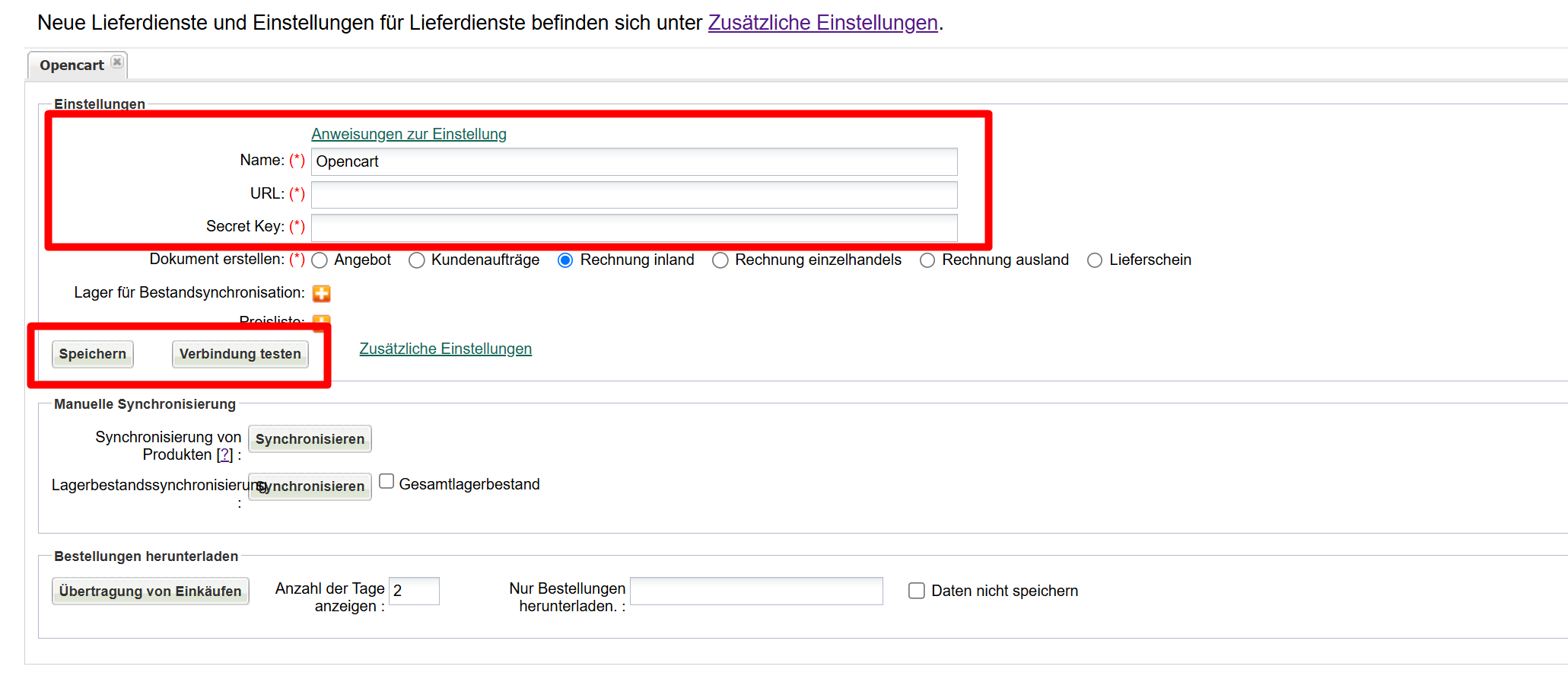The height and width of the screenshot is (695, 1568).
Task: Open Anweisungen zur Einstellung link
Action: [409, 134]
